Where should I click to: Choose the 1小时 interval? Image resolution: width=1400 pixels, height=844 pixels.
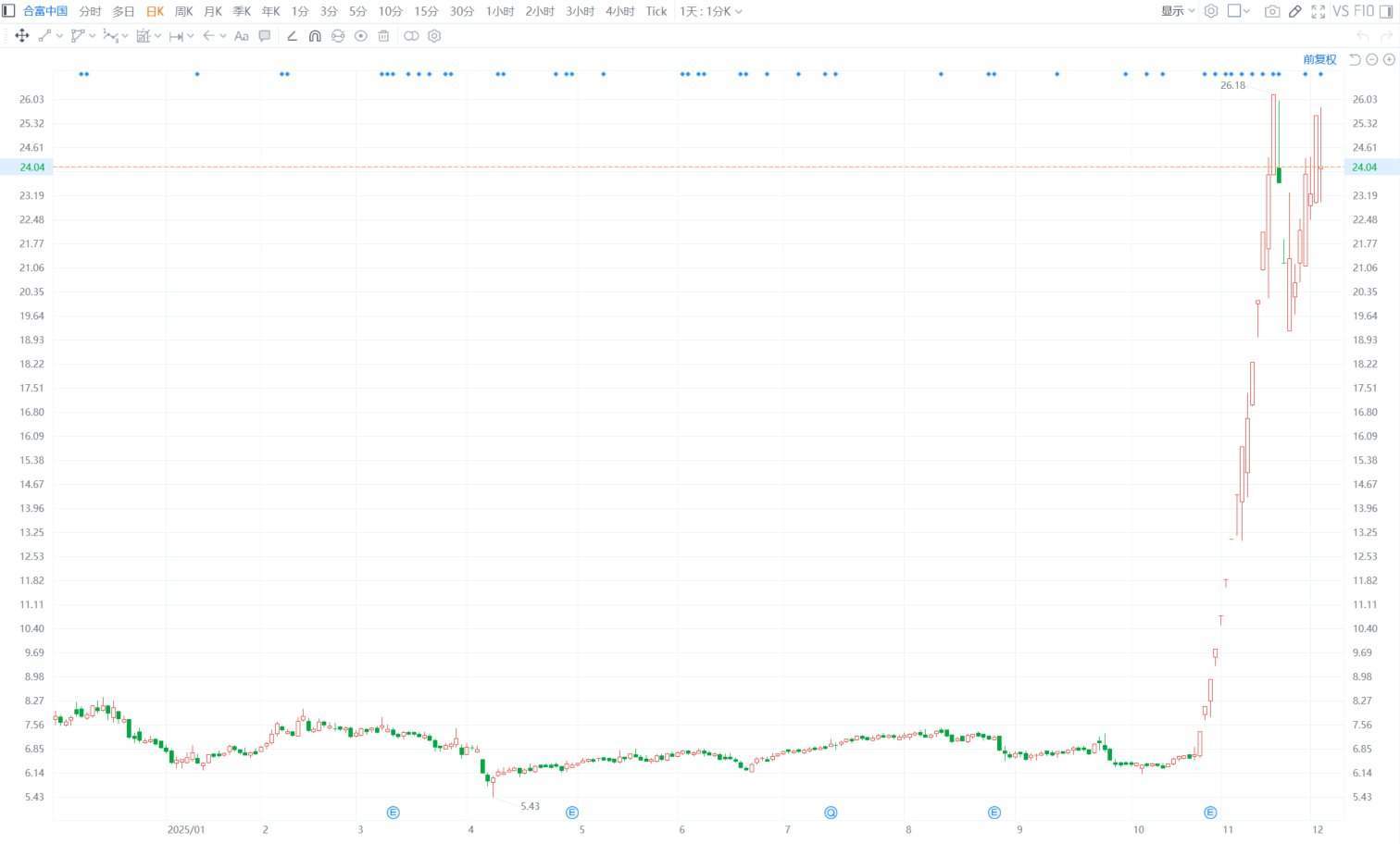[500, 11]
